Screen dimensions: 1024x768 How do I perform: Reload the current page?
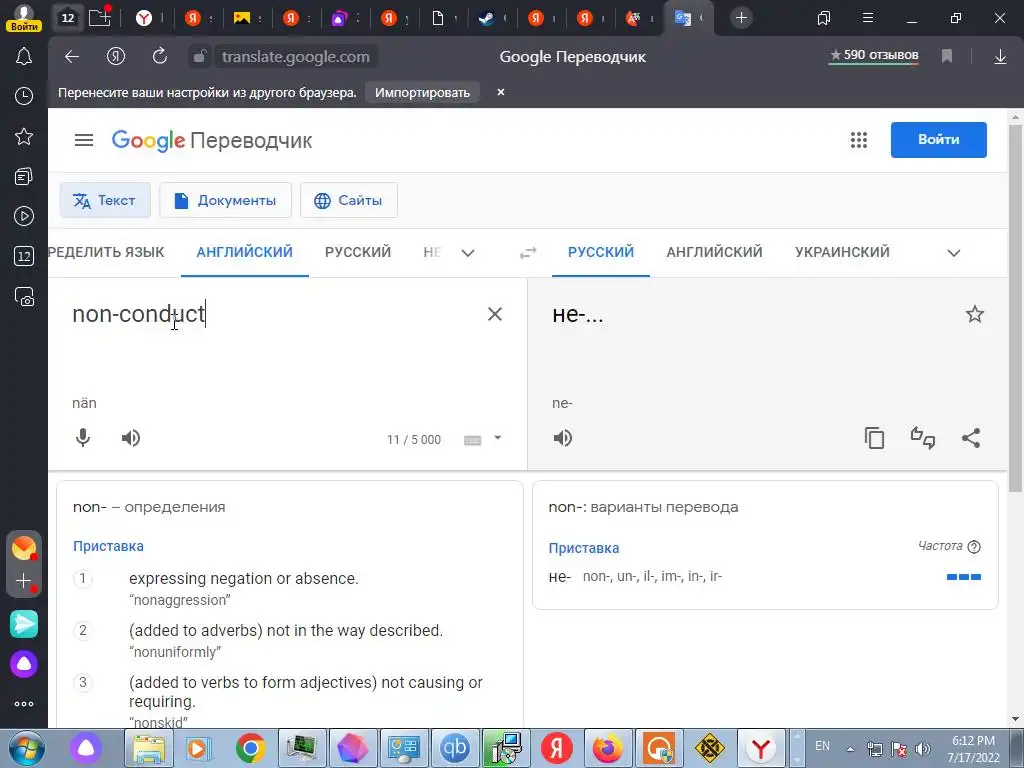159,57
